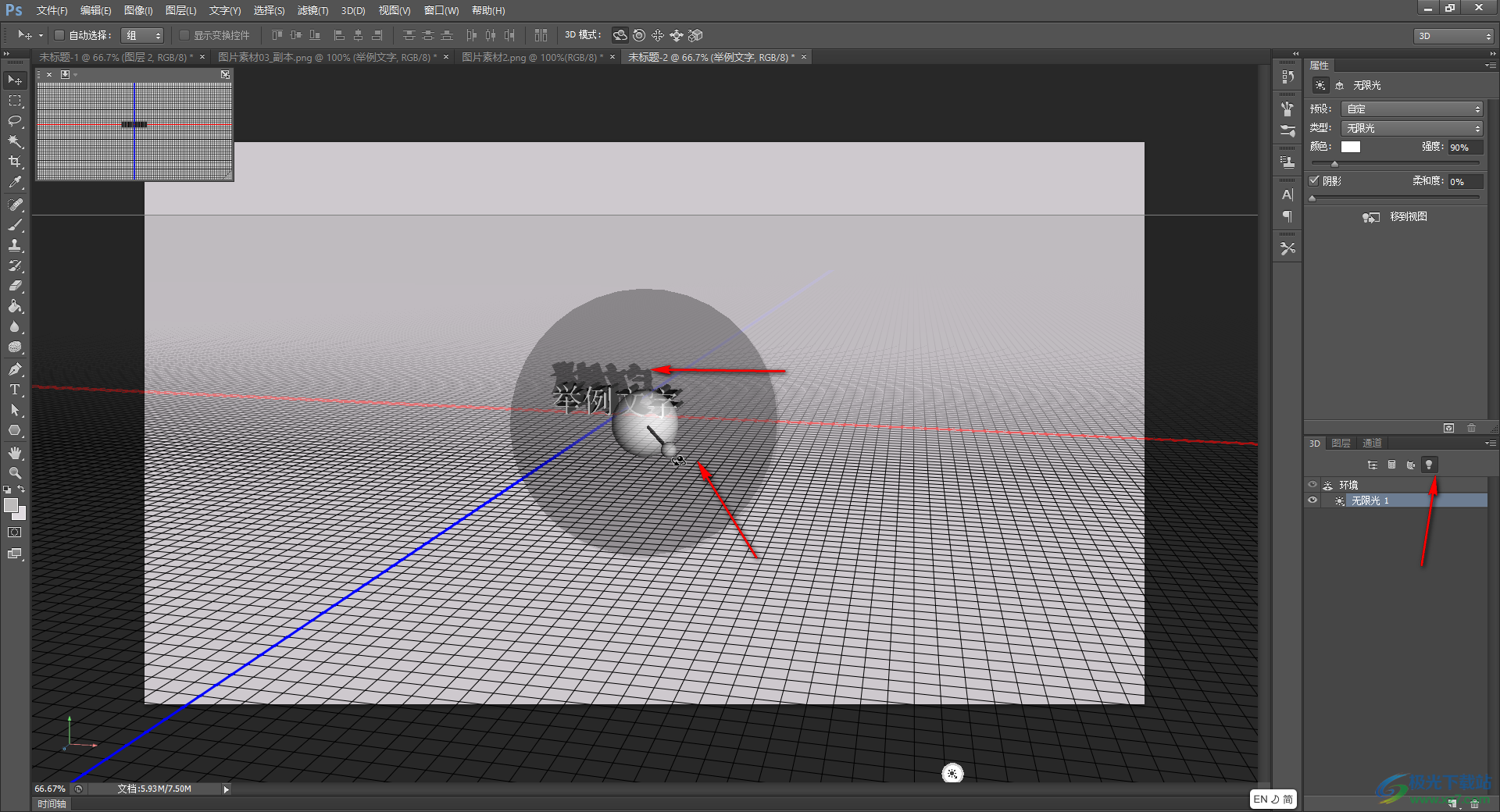Open the Timeline panel tab
The height and width of the screenshot is (812, 1500).
[52, 804]
